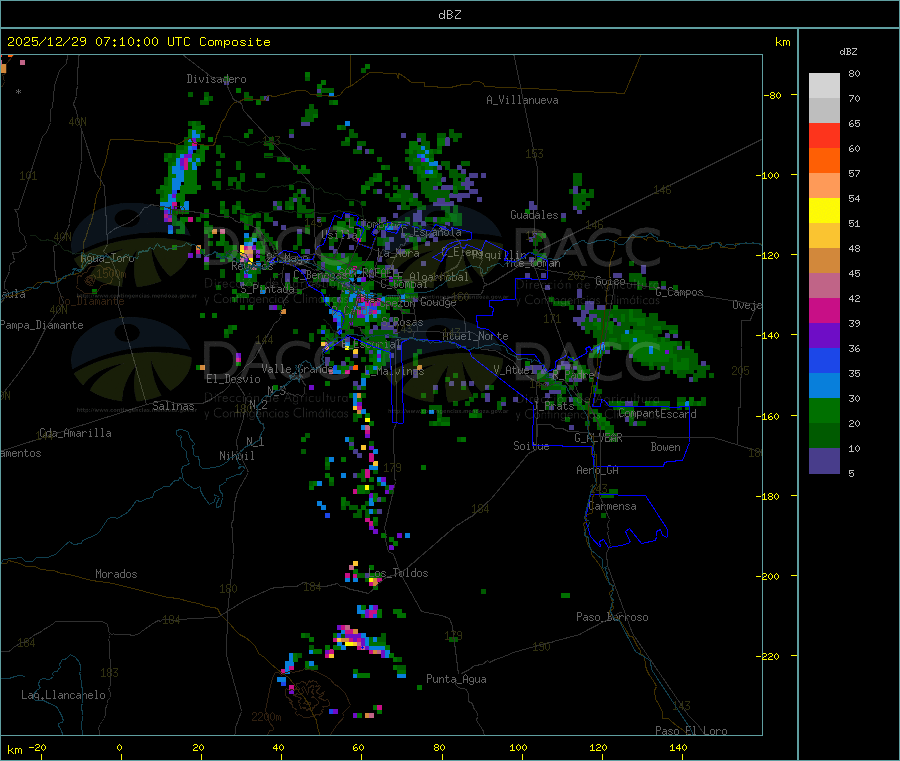Click the S_Rosas map label
The width and height of the screenshot is (900, 761).
[402, 323]
